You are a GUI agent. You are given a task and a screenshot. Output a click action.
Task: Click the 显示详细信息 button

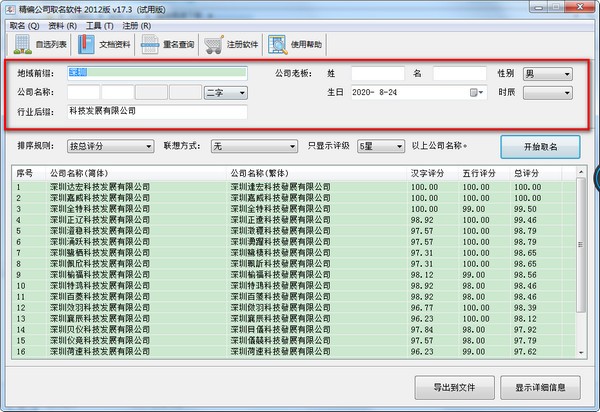[540, 388]
